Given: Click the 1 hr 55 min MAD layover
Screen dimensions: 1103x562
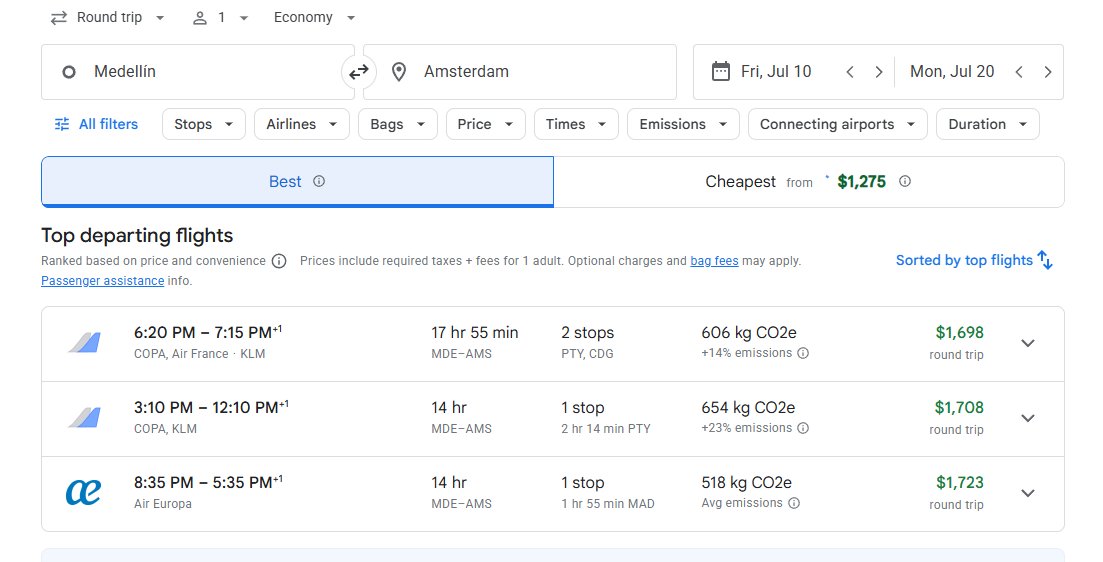Looking at the screenshot, I should [x=608, y=504].
